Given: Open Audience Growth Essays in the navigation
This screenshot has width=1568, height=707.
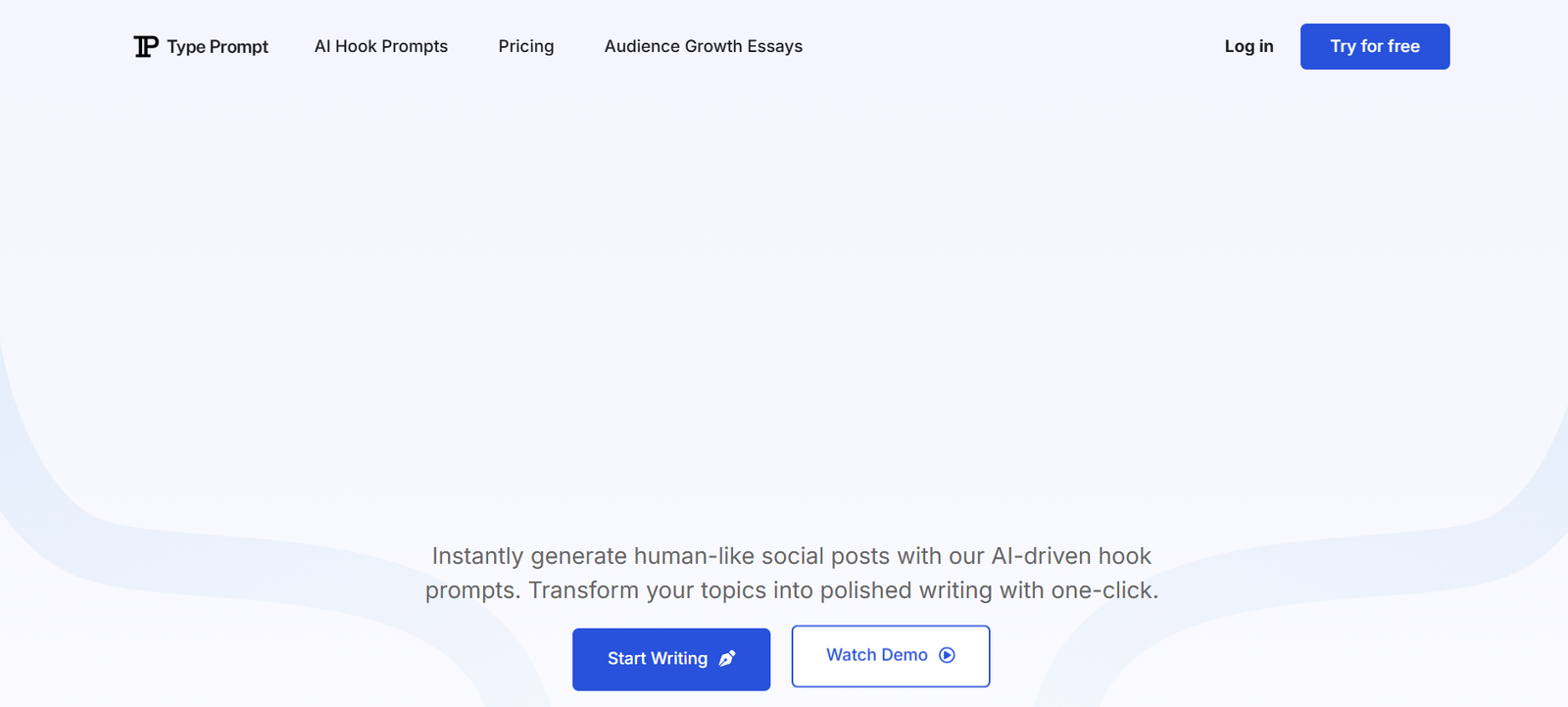Looking at the screenshot, I should pyautogui.click(x=703, y=46).
